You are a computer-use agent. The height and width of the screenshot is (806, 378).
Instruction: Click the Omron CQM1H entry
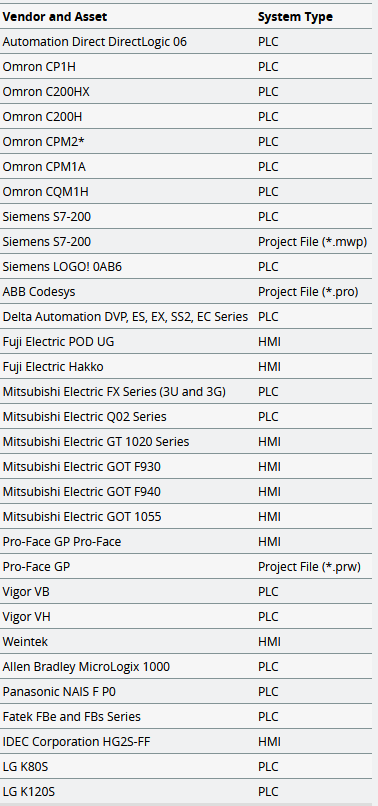pos(45,192)
